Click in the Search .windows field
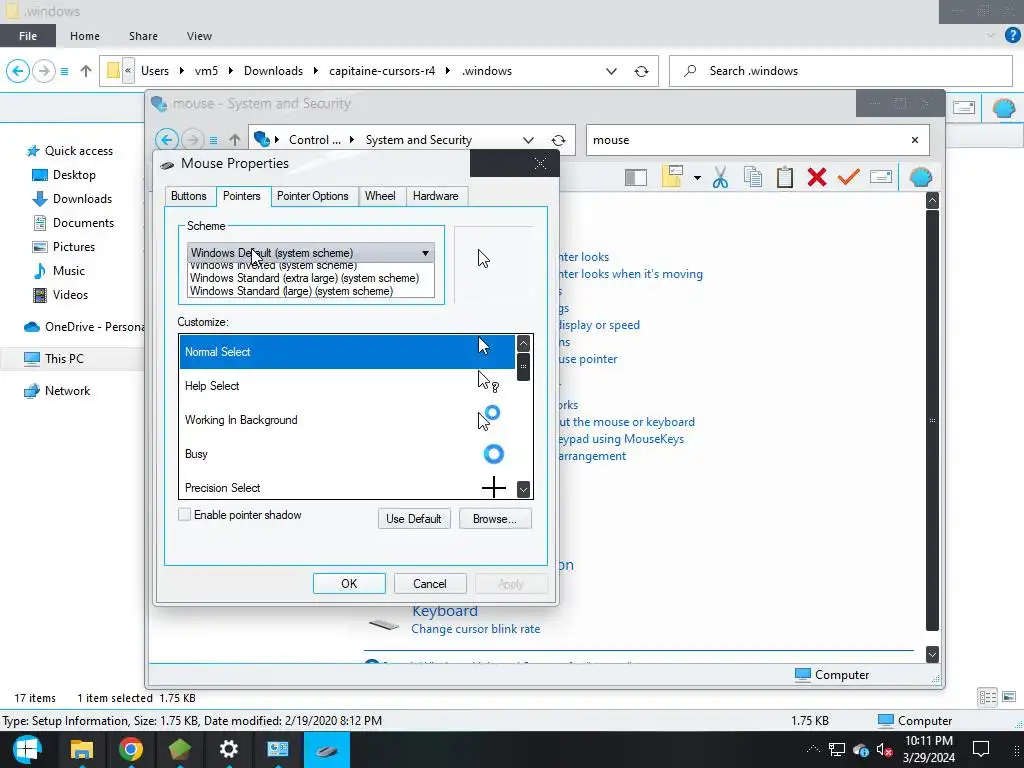Screen dimensions: 1024x768 [x=841, y=71]
